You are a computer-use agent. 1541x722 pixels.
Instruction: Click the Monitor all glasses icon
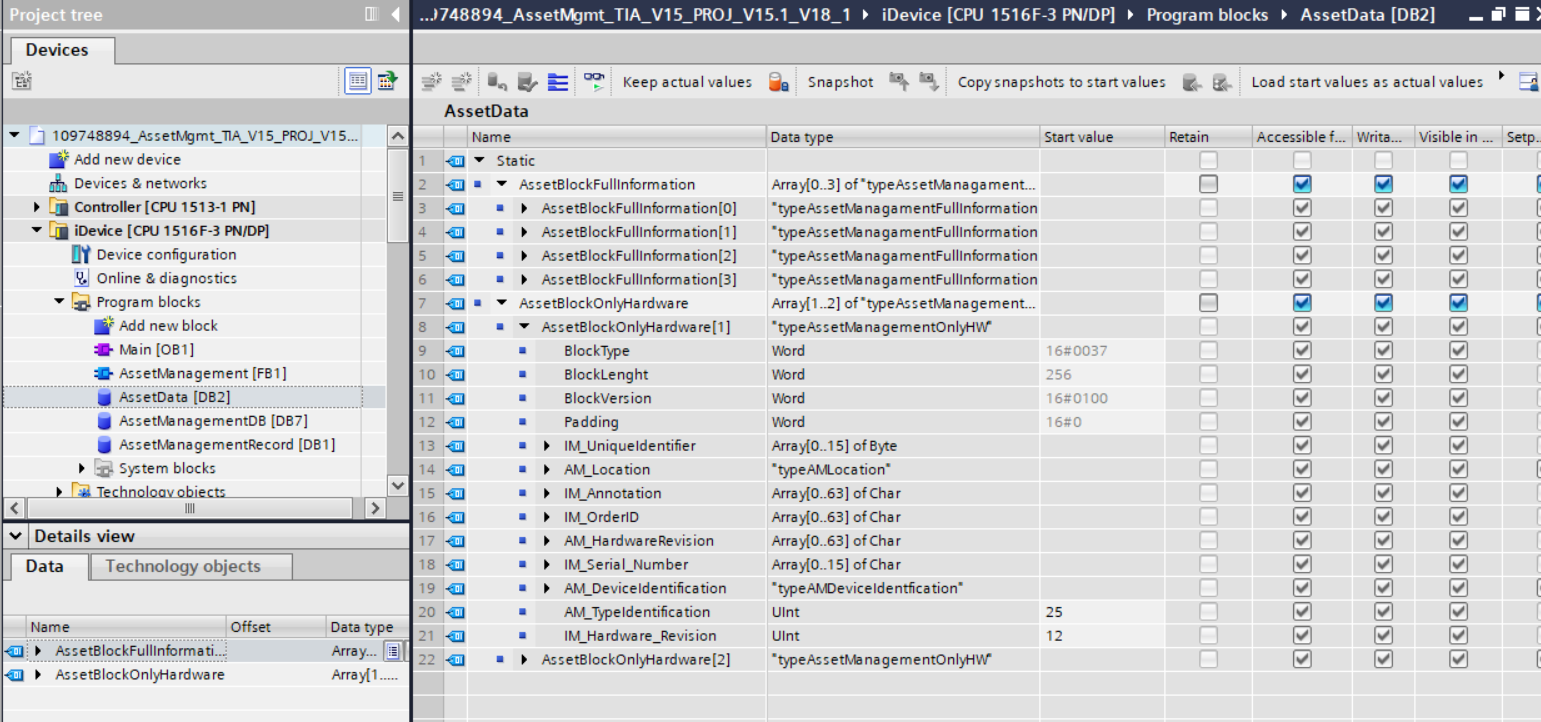[x=595, y=82]
